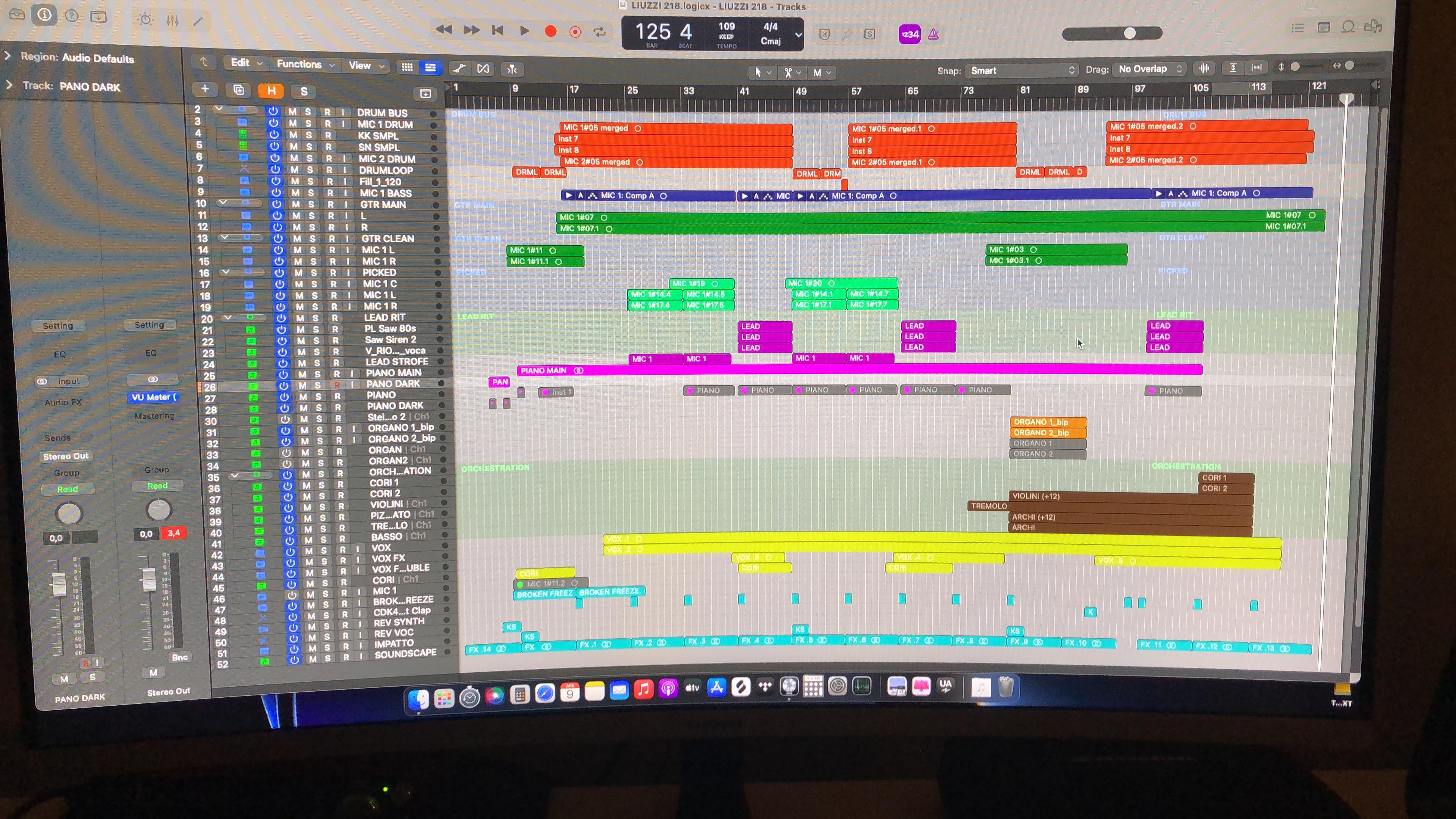
Task: Expand the Region Audio Defaults disclosure triangle
Action: tap(8, 55)
